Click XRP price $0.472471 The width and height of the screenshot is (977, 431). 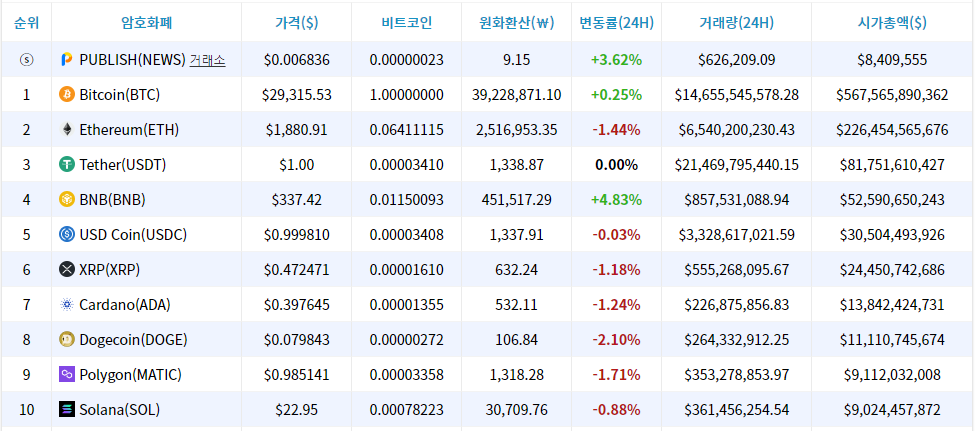point(297,270)
